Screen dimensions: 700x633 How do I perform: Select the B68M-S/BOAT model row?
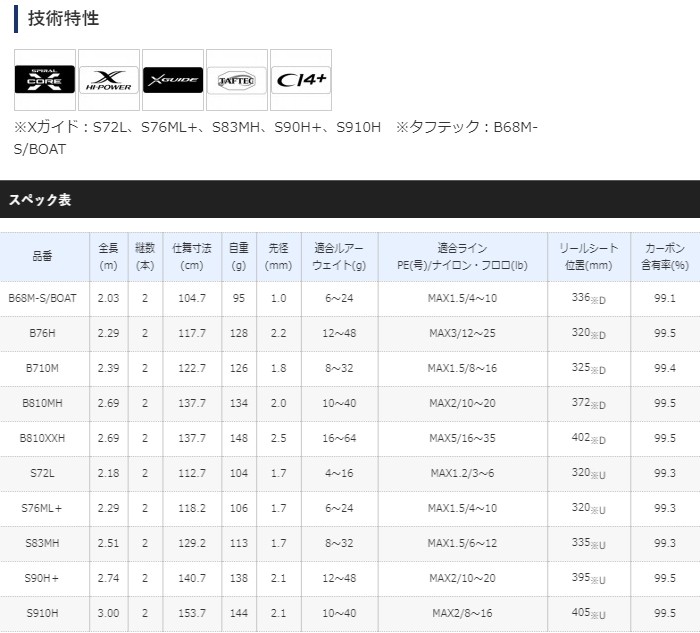(42, 298)
